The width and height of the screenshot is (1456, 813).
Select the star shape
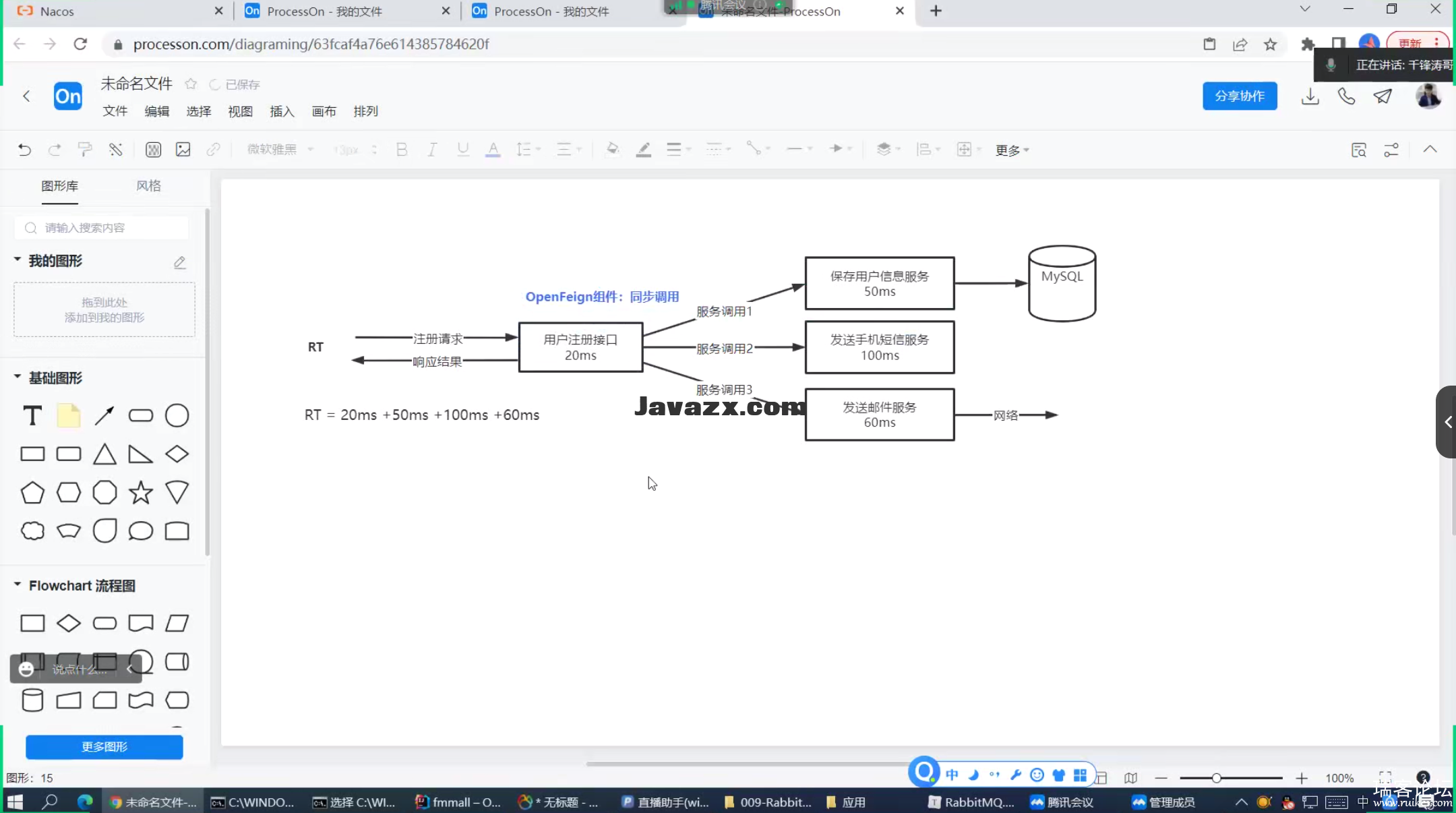pyautogui.click(x=141, y=492)
